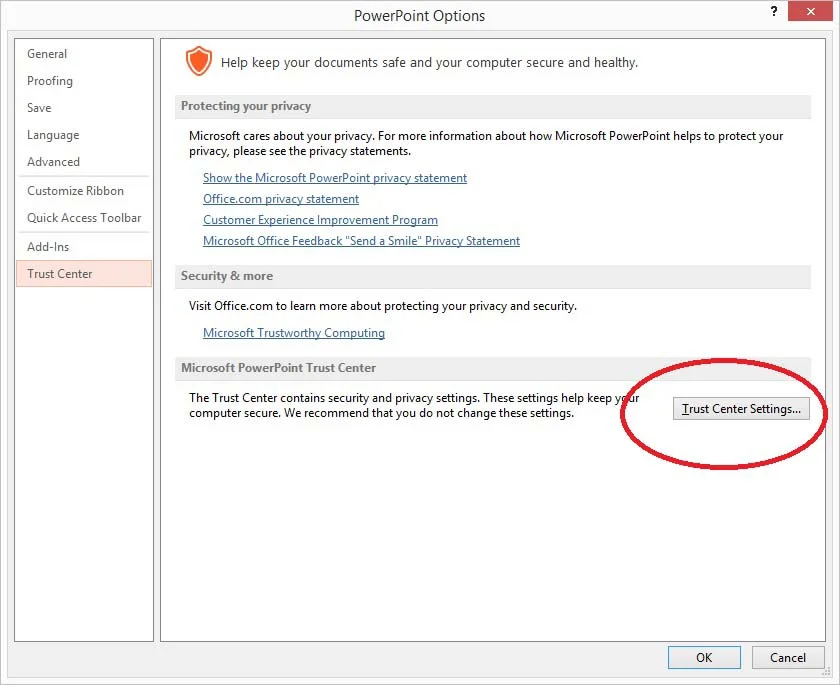The width and height of the screenshot is (840, 685).
Task: Click the Trust Center Settings button
Action: tap(741, 408)
